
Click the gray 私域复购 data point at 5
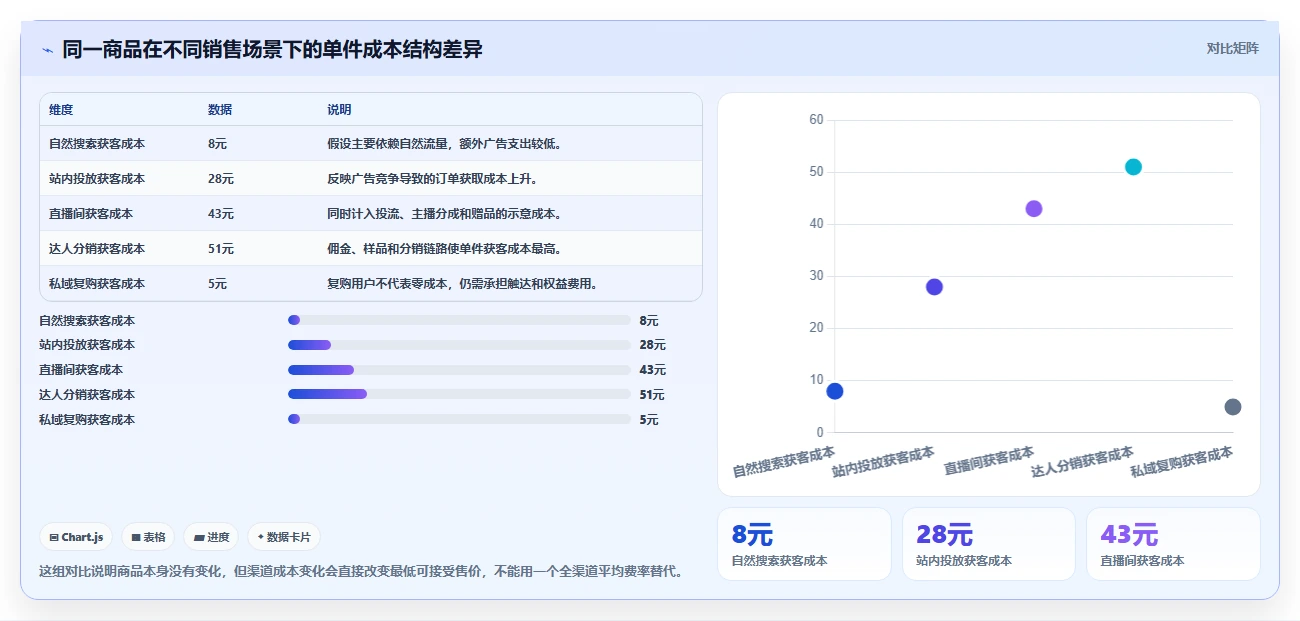point(1233,407)
